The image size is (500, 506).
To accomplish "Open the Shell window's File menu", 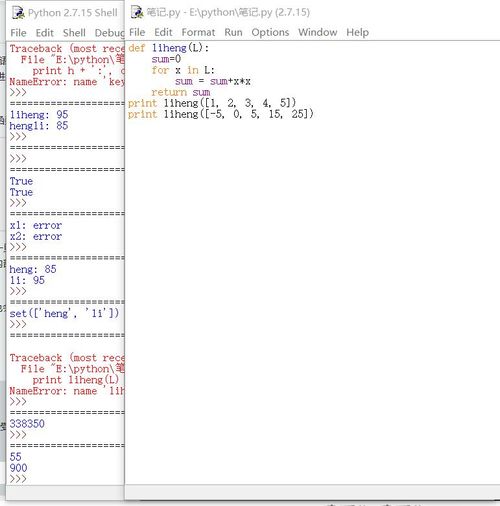I will point(18,33).
